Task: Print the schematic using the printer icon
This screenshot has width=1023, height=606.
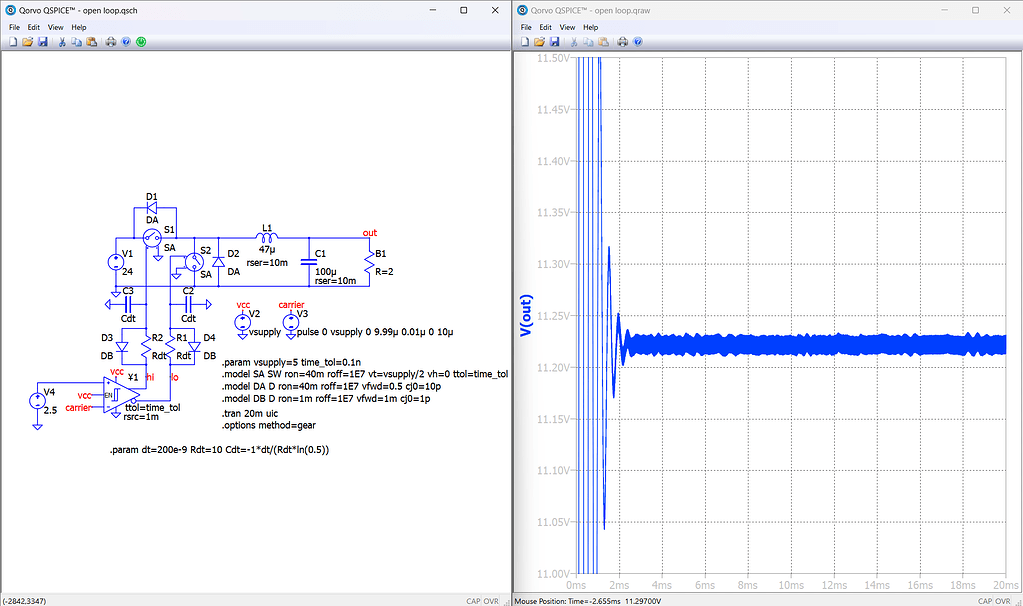Action: pos(111,42)
